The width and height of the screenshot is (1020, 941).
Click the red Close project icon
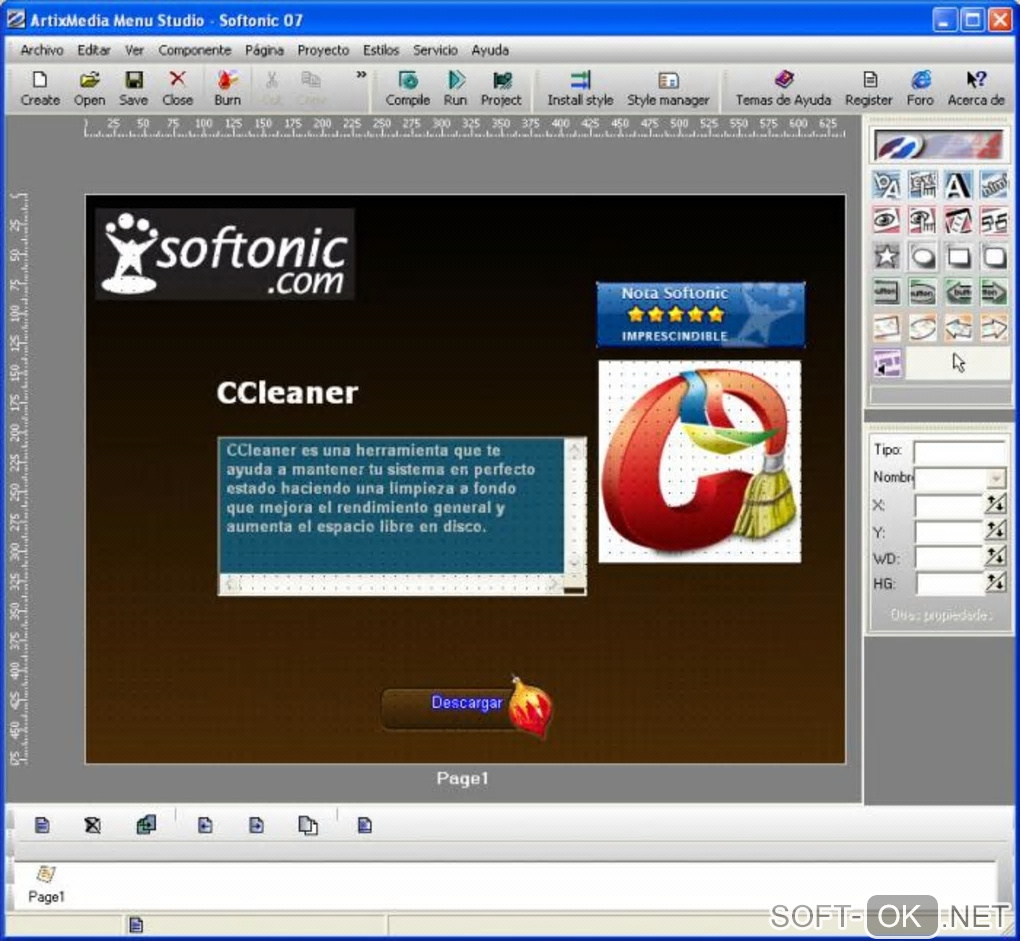[x=178, y=88]
